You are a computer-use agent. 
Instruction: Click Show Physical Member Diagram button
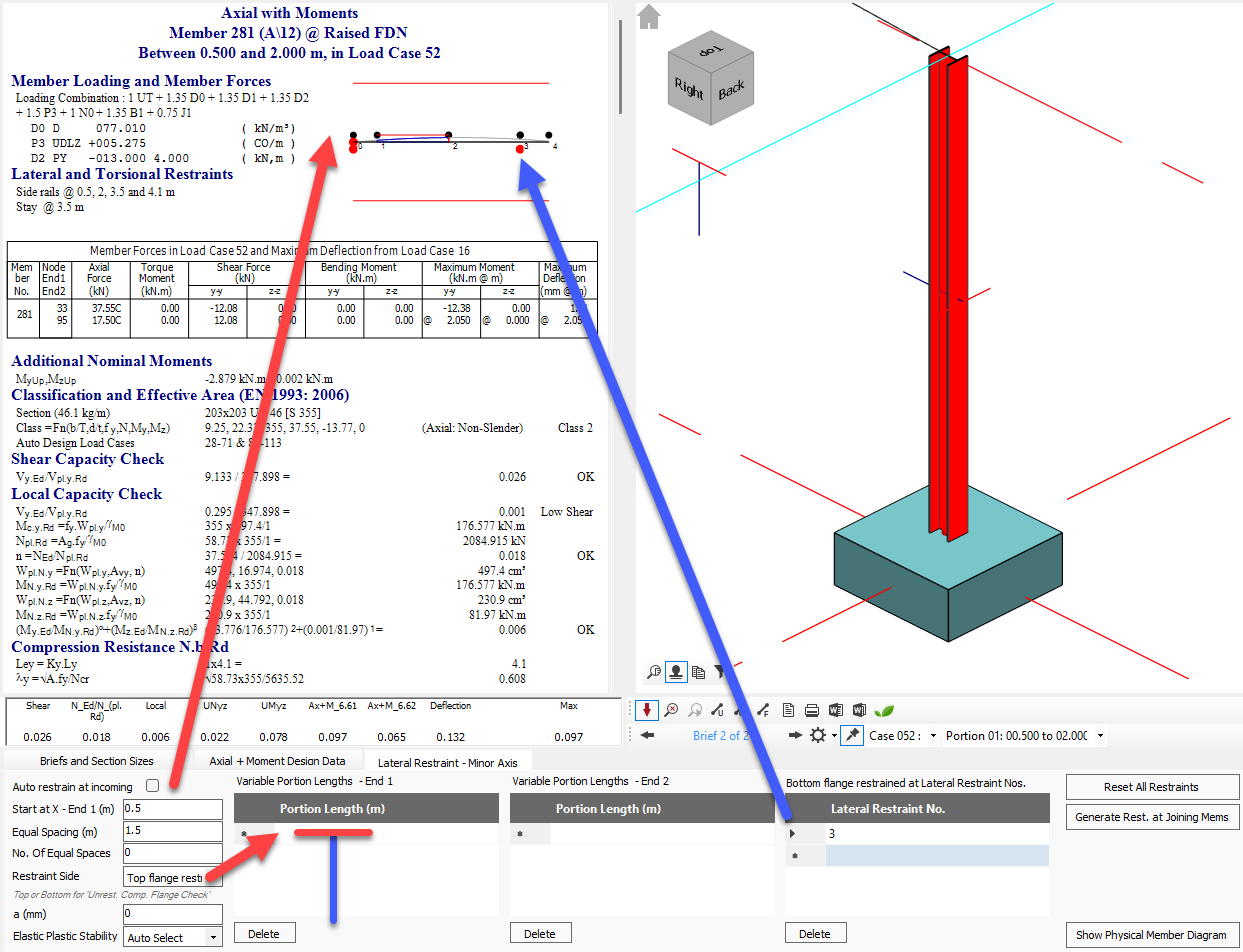(1152, 935)
